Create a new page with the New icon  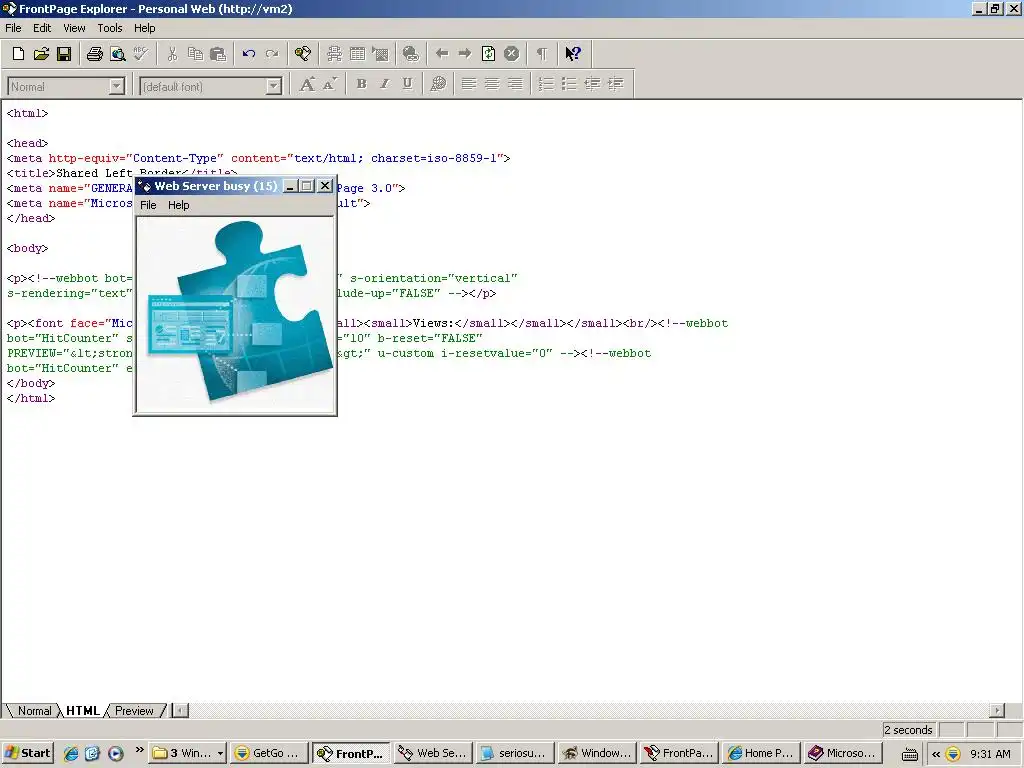coord(18,54)
